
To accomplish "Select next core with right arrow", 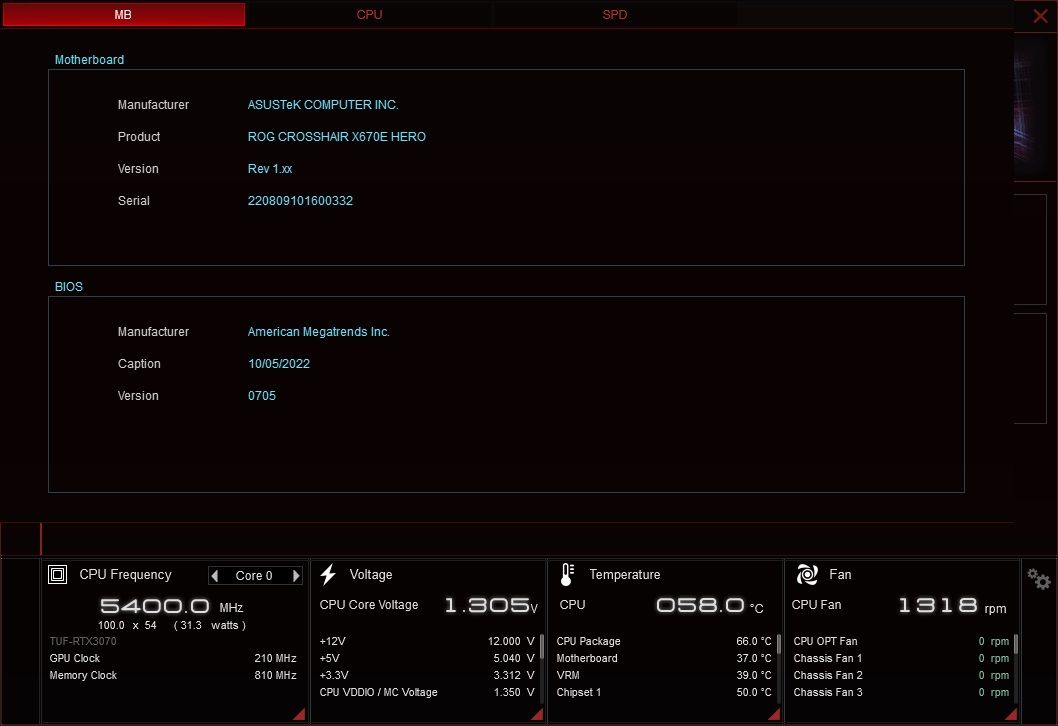I will pos(296,576).
